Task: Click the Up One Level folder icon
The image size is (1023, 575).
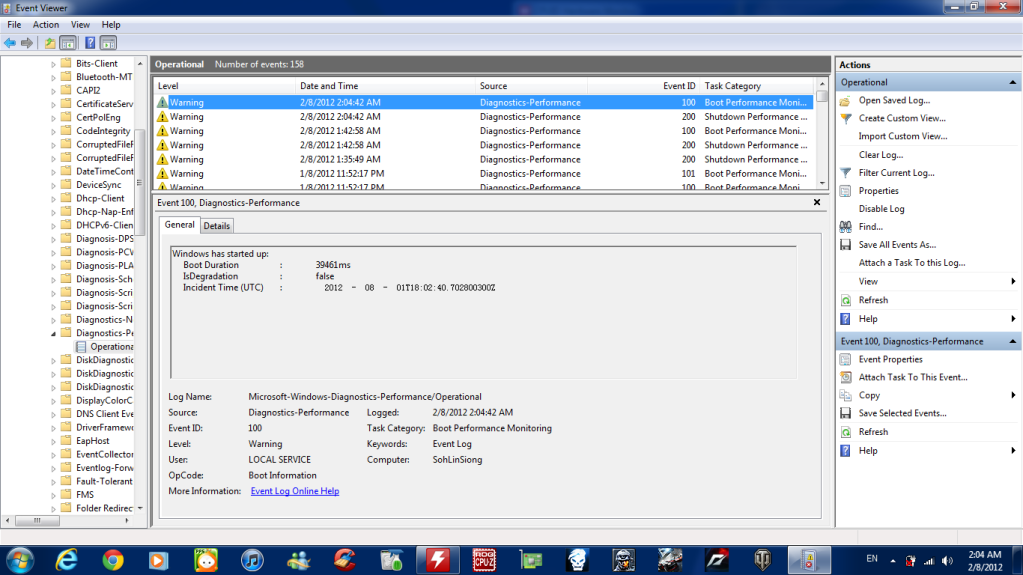Action: point(50,43)
